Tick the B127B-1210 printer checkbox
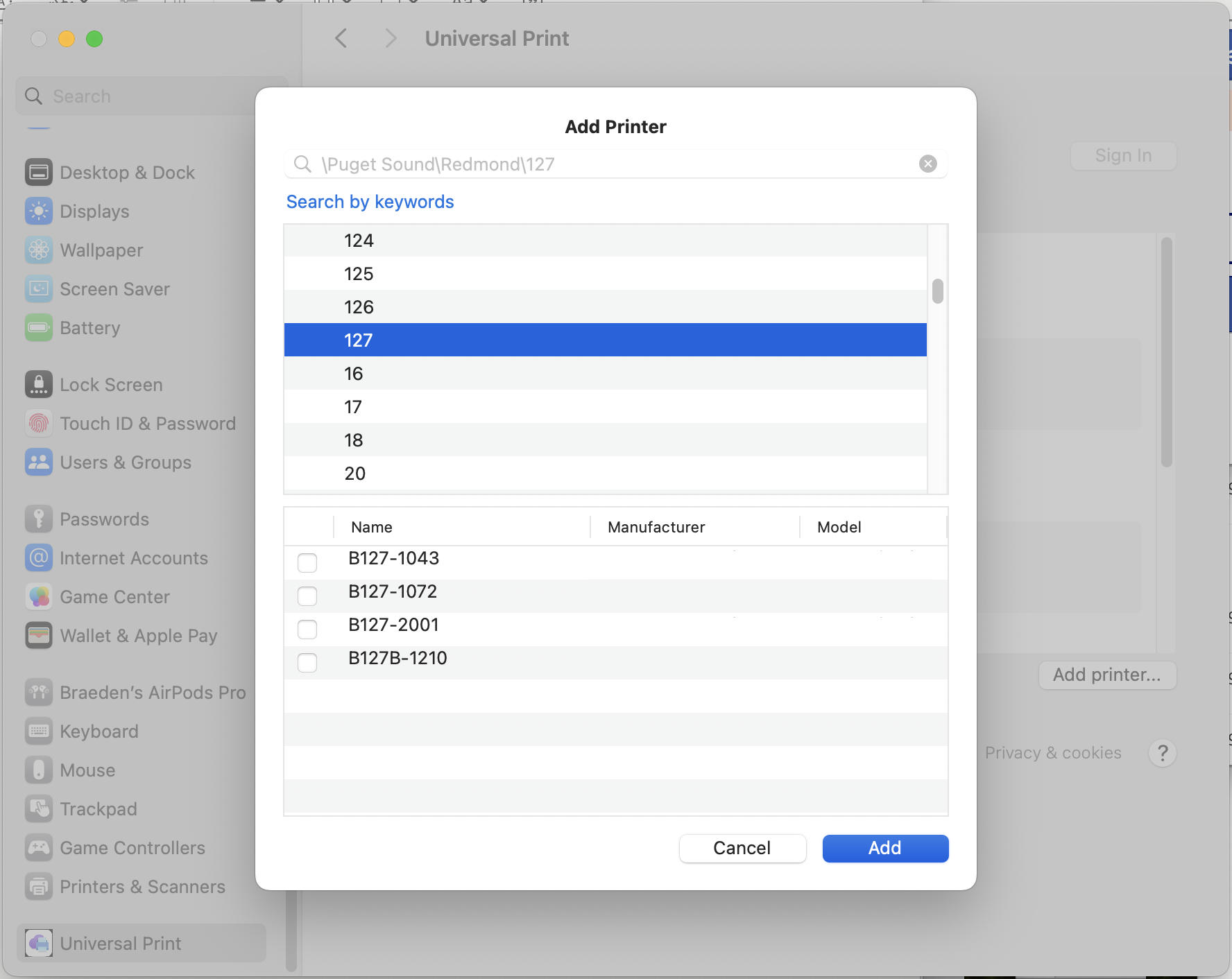This screenshot has width=1232, height=979. pyautogui.click(x=307, y=662)
